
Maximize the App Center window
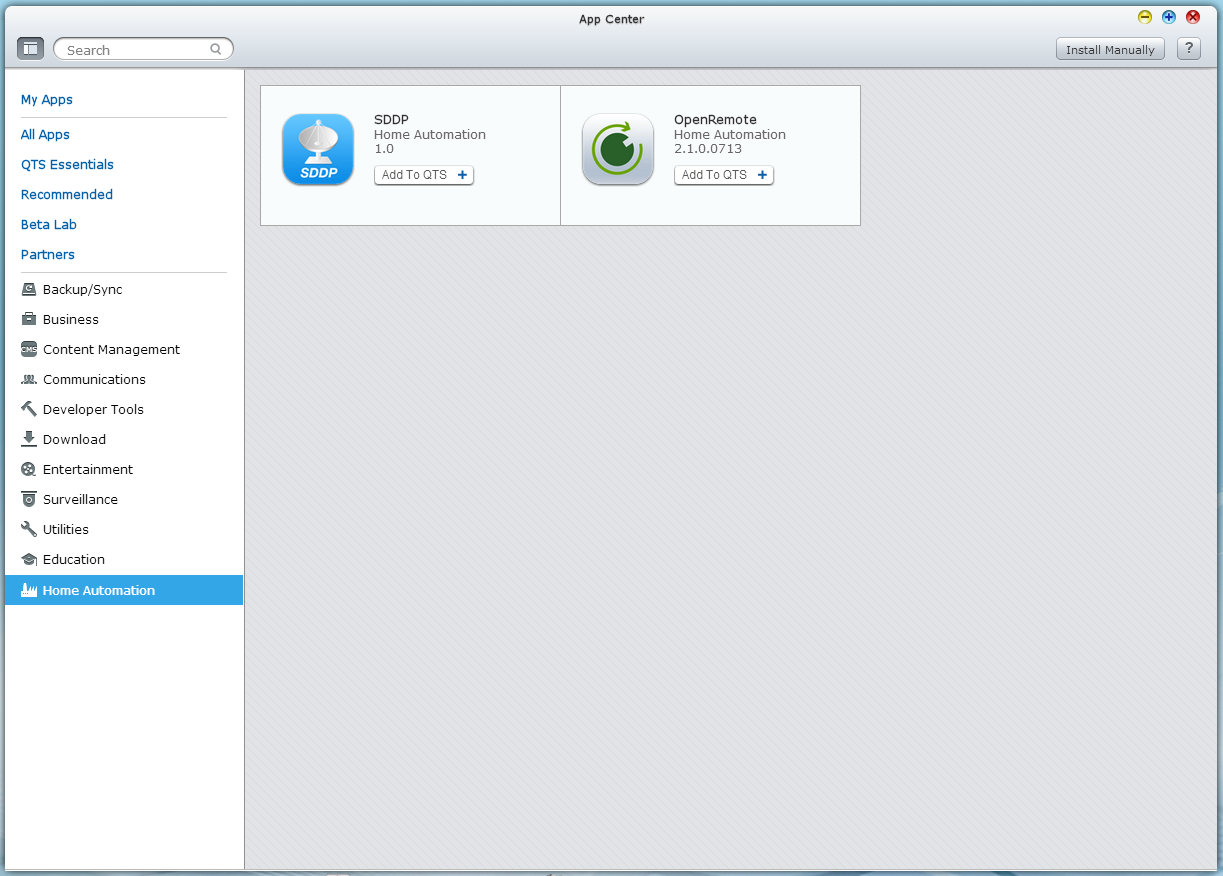coord(1169,16)
